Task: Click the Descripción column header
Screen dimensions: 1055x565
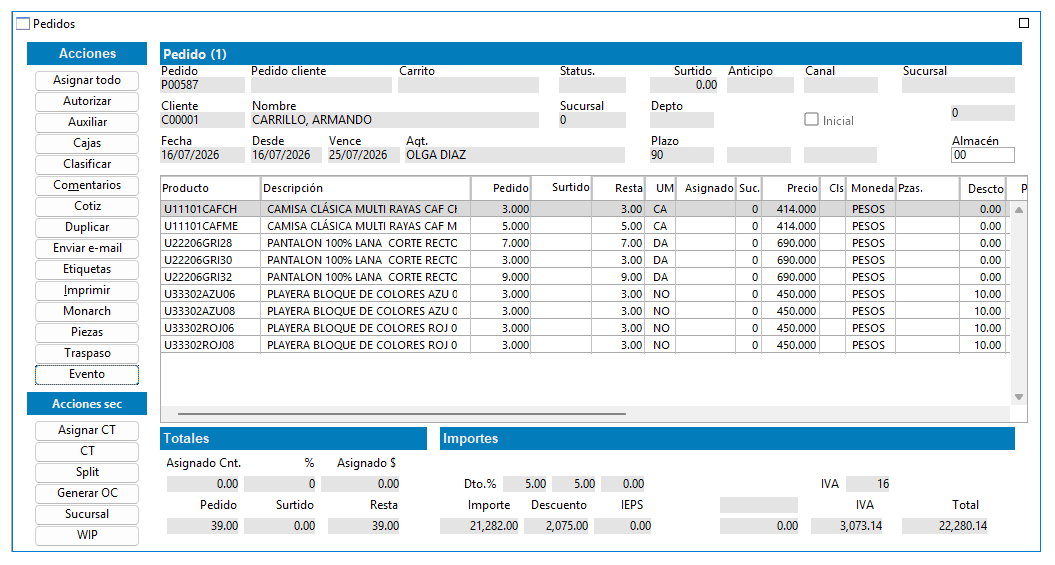Action: pos(365,188)
